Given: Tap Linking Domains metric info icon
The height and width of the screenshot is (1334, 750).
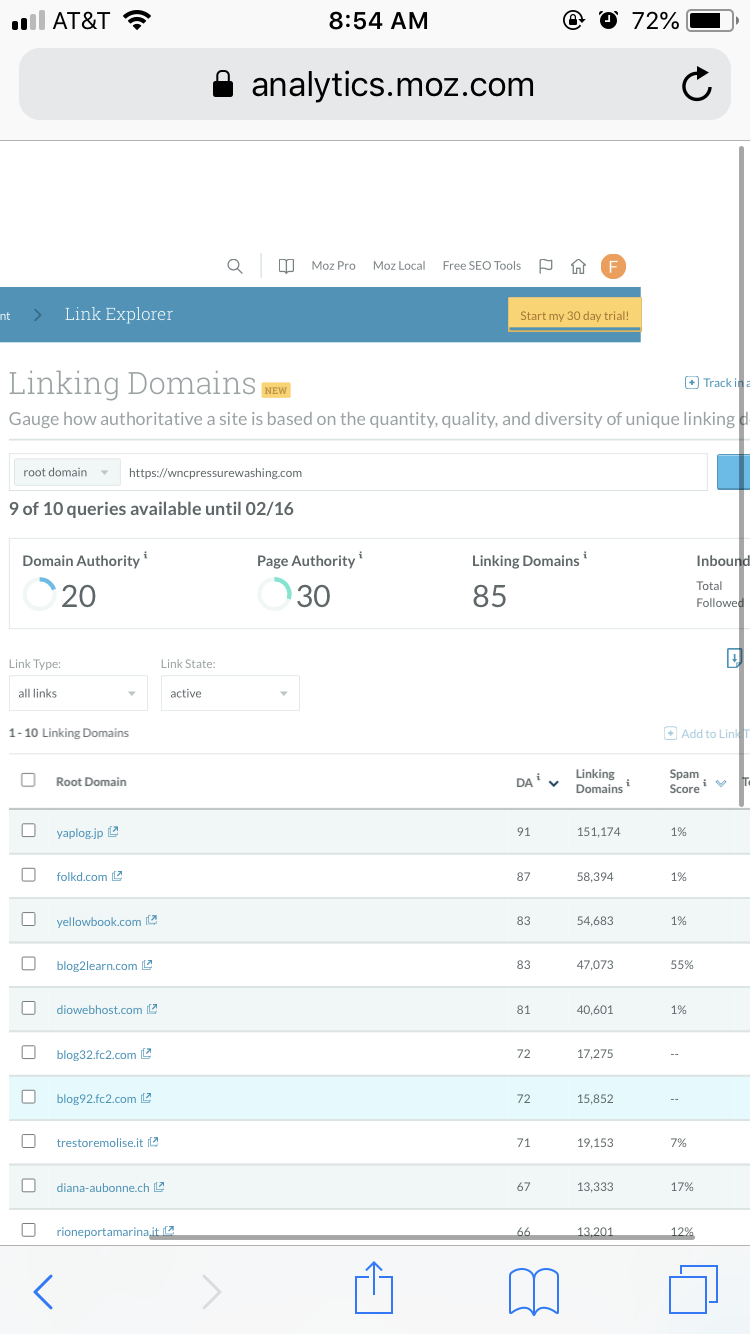Looking at the screenshot, I should 585,555.
